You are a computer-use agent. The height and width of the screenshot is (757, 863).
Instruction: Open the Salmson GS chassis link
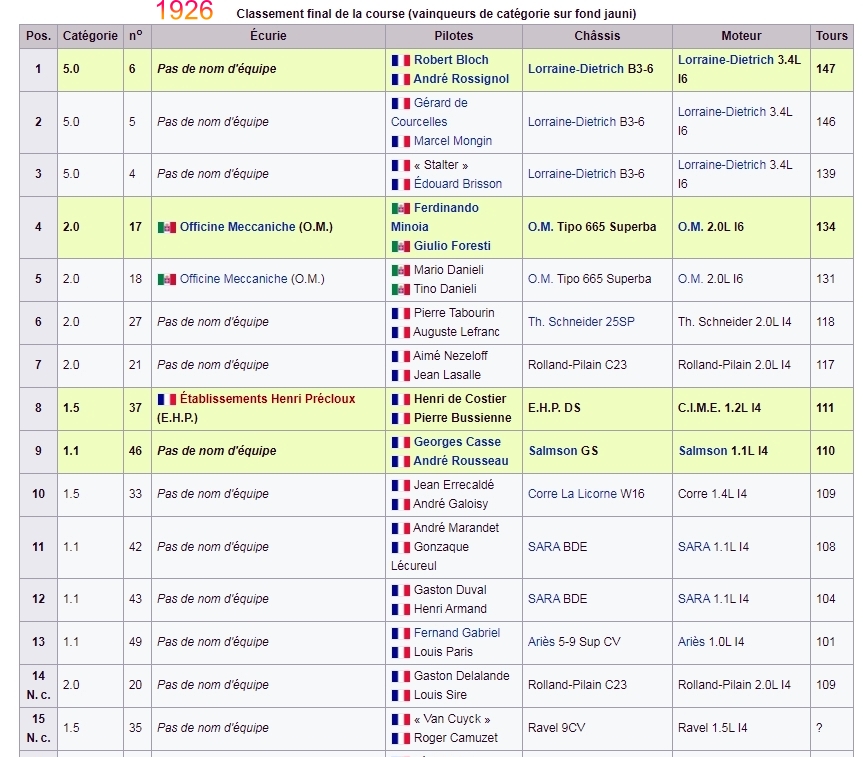click(553, 450)
